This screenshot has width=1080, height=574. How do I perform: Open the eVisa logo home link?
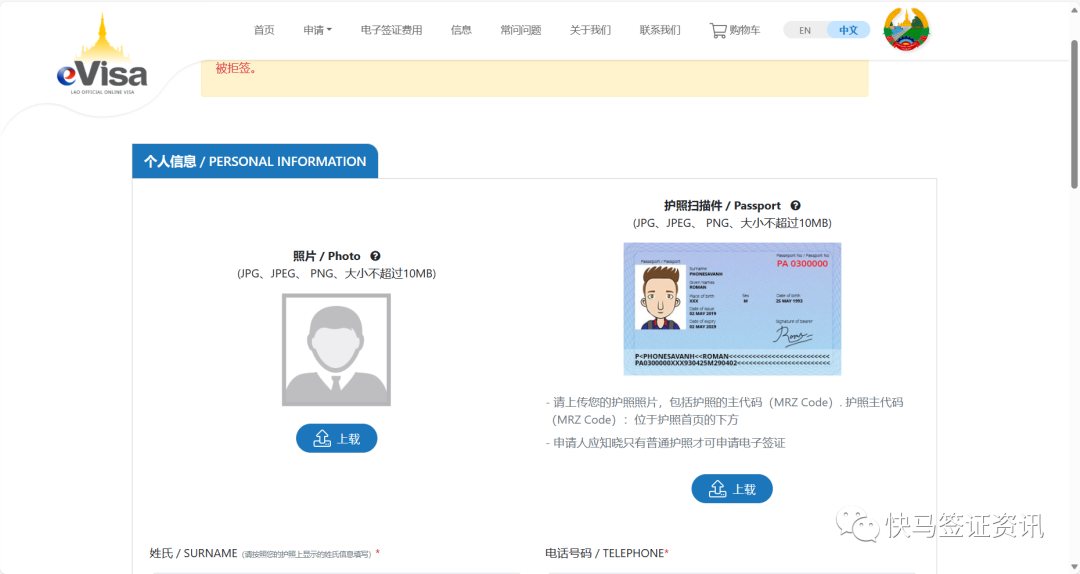pyautogui.click(x=102, y=54)
